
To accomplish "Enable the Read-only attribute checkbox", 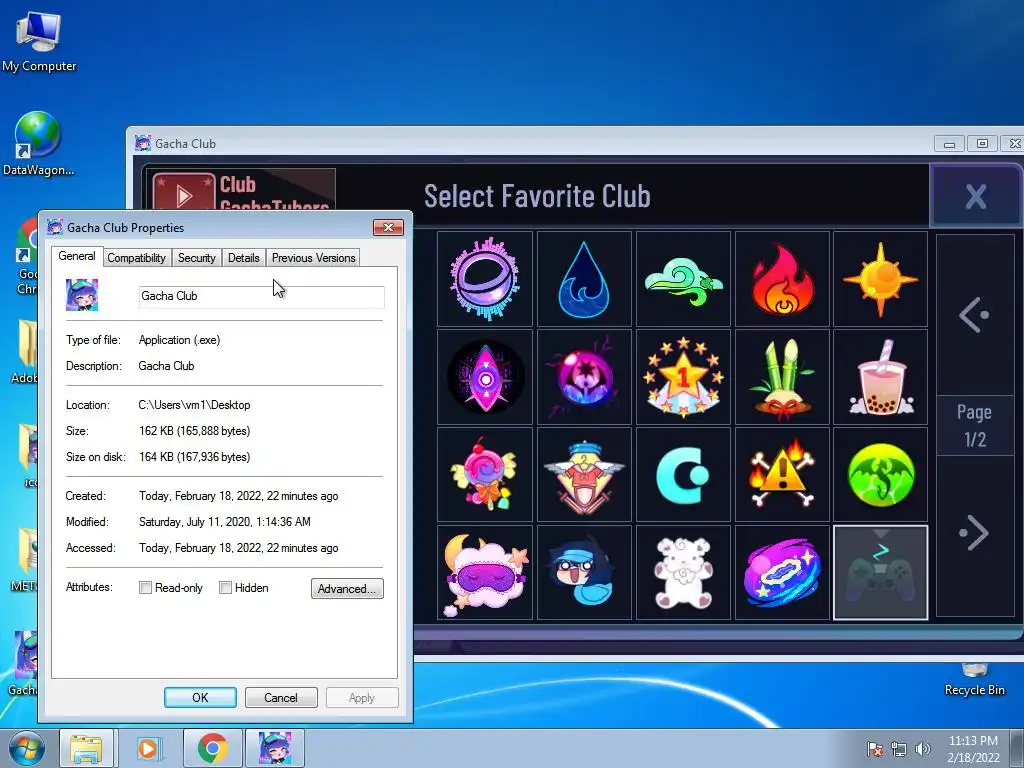I will [x=145, y=588].
